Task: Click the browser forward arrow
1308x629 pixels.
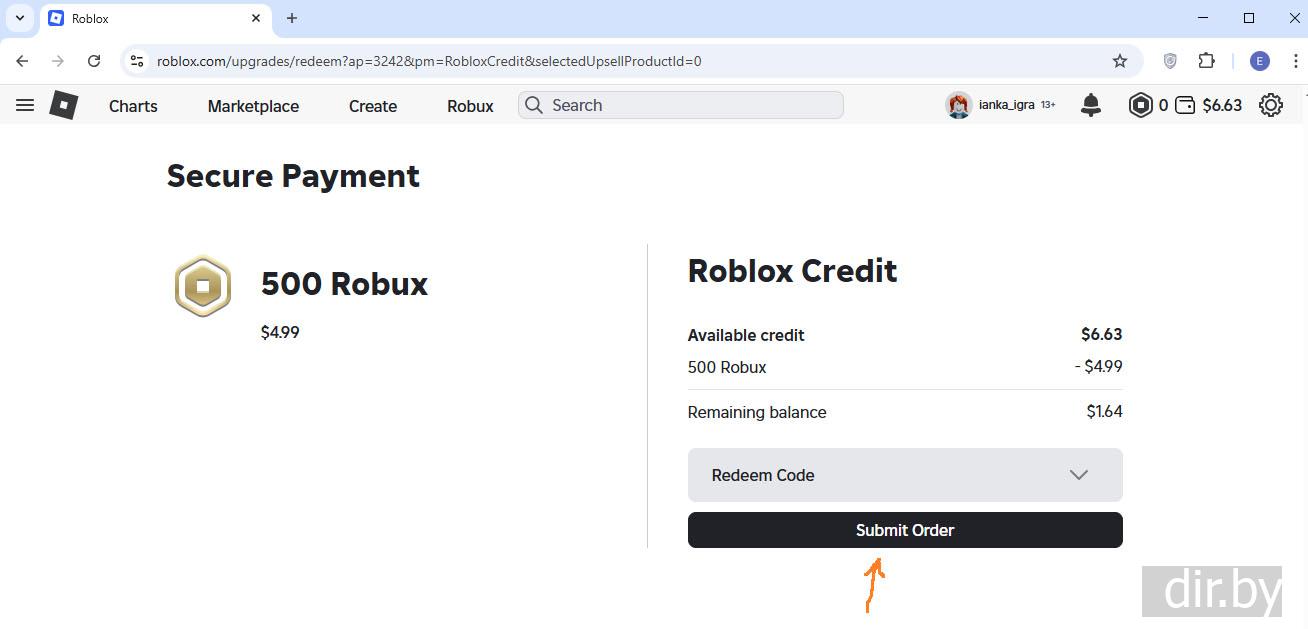Action: (x=58, y=61)
